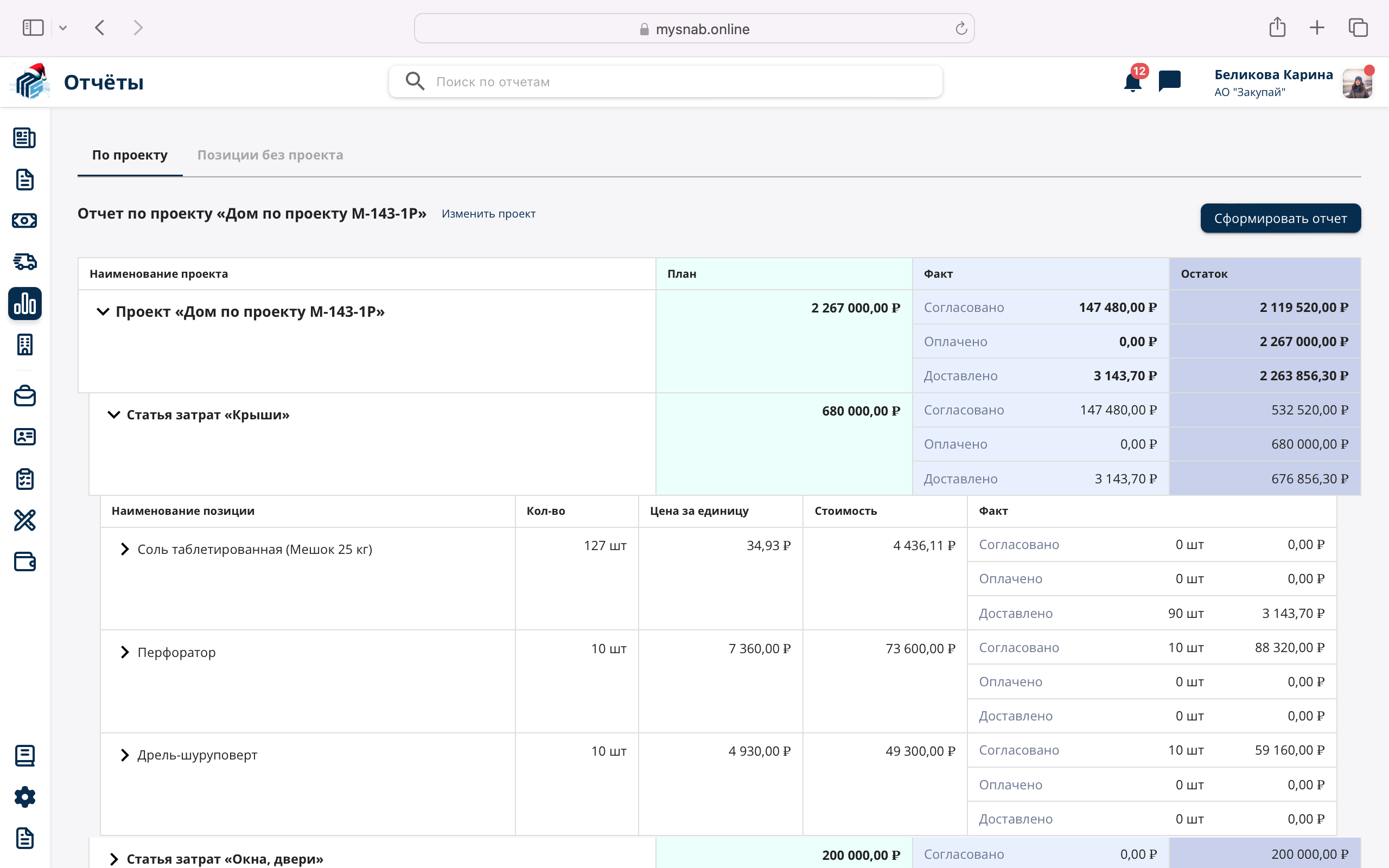
Task: Open the tools (pencil and ruler) sidebar icon
Action: [x=24, y=520]
